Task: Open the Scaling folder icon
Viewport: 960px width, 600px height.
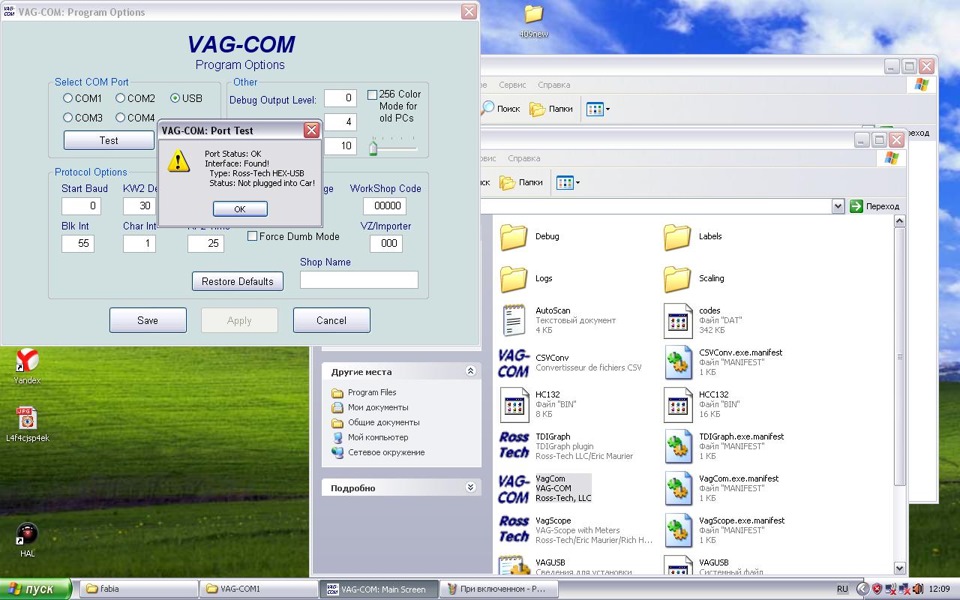Action: tap(677, 279)
